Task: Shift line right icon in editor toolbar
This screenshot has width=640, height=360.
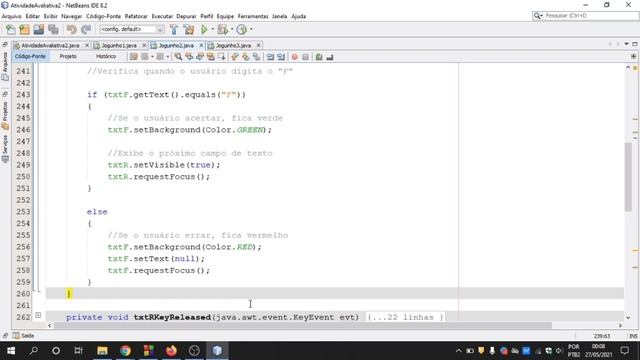Action: [x=281, y=57]
